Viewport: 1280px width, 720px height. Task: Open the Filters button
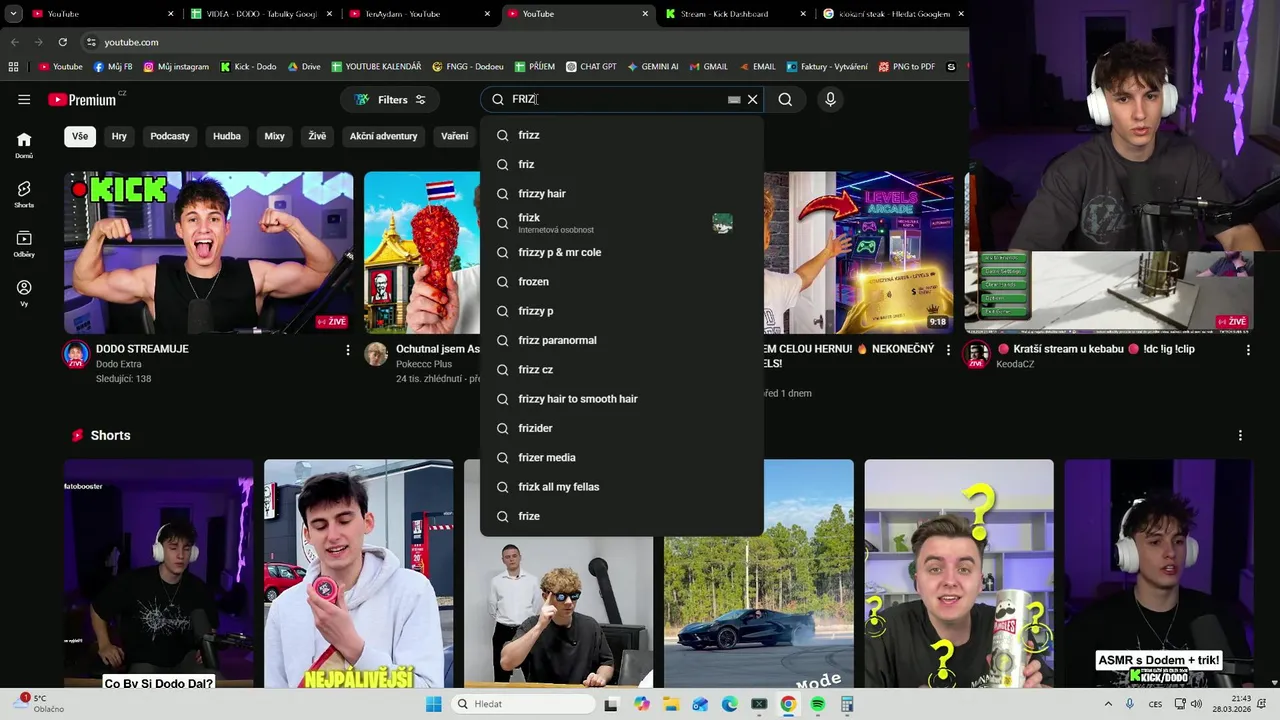click(x=390, y=99)
